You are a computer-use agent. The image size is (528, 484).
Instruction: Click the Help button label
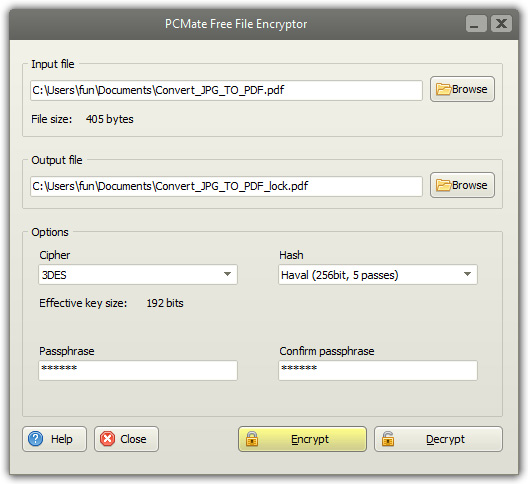point(62,439)
